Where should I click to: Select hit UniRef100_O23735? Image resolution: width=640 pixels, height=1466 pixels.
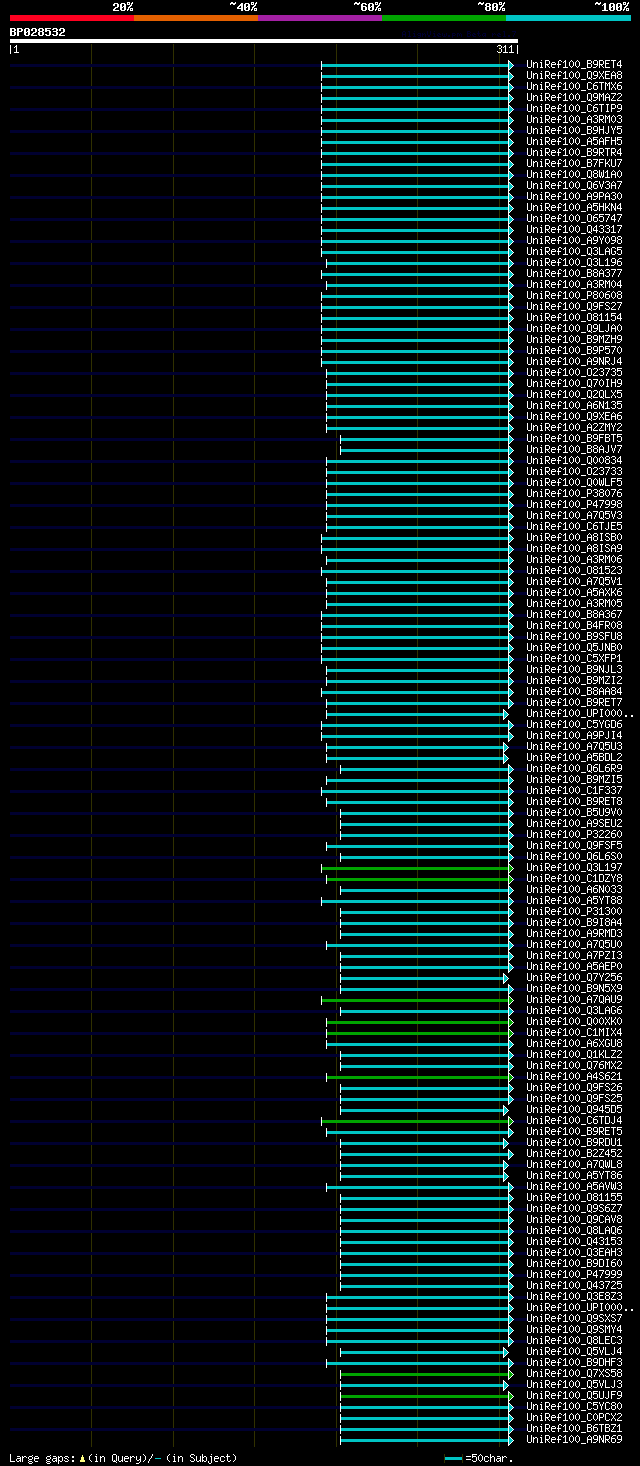(574, 373)
